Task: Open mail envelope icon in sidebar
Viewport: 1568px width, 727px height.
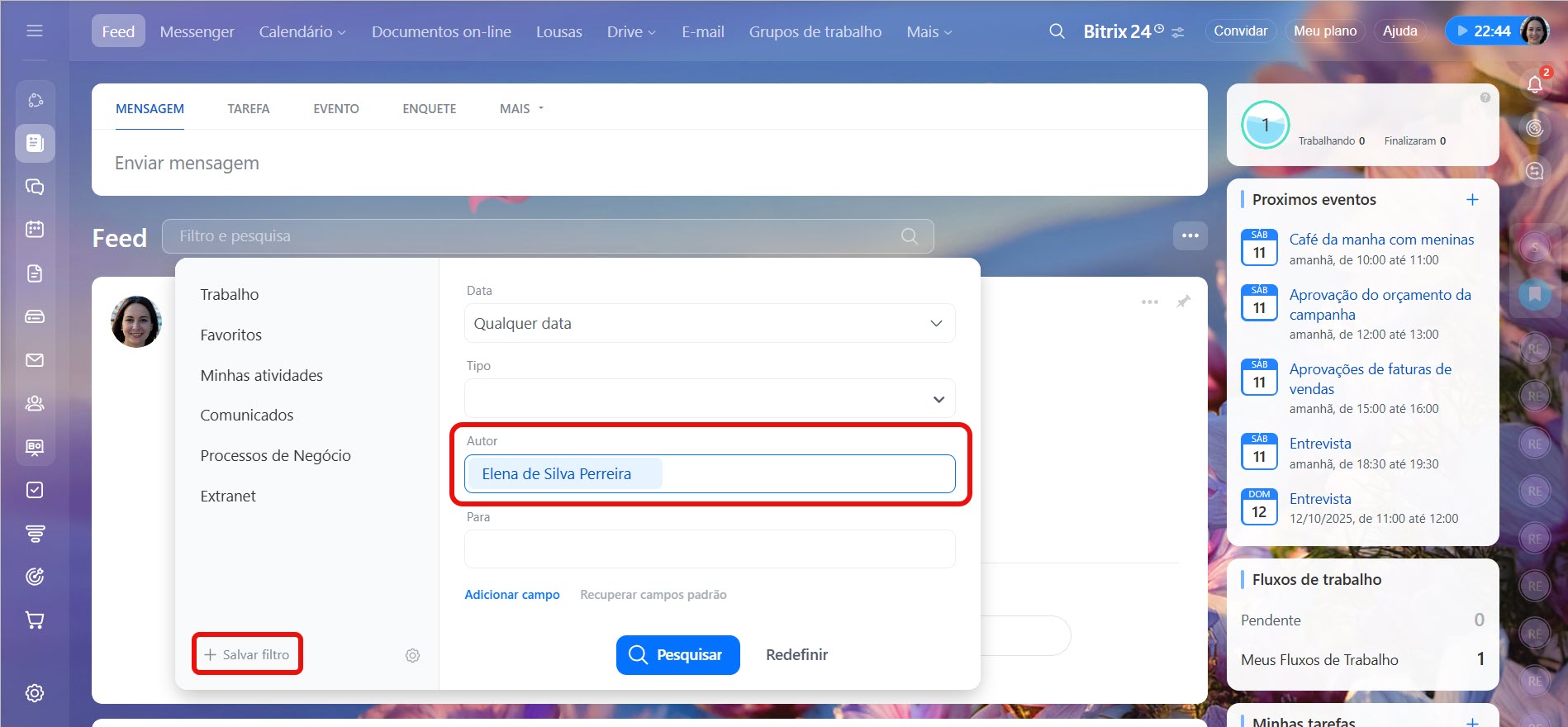Action: [x=35, y=360]
